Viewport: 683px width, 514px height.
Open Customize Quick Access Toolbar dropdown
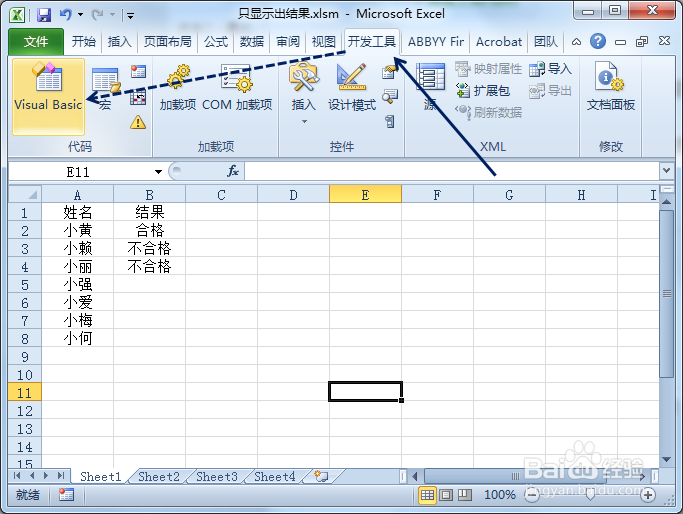tap(130, 16)
